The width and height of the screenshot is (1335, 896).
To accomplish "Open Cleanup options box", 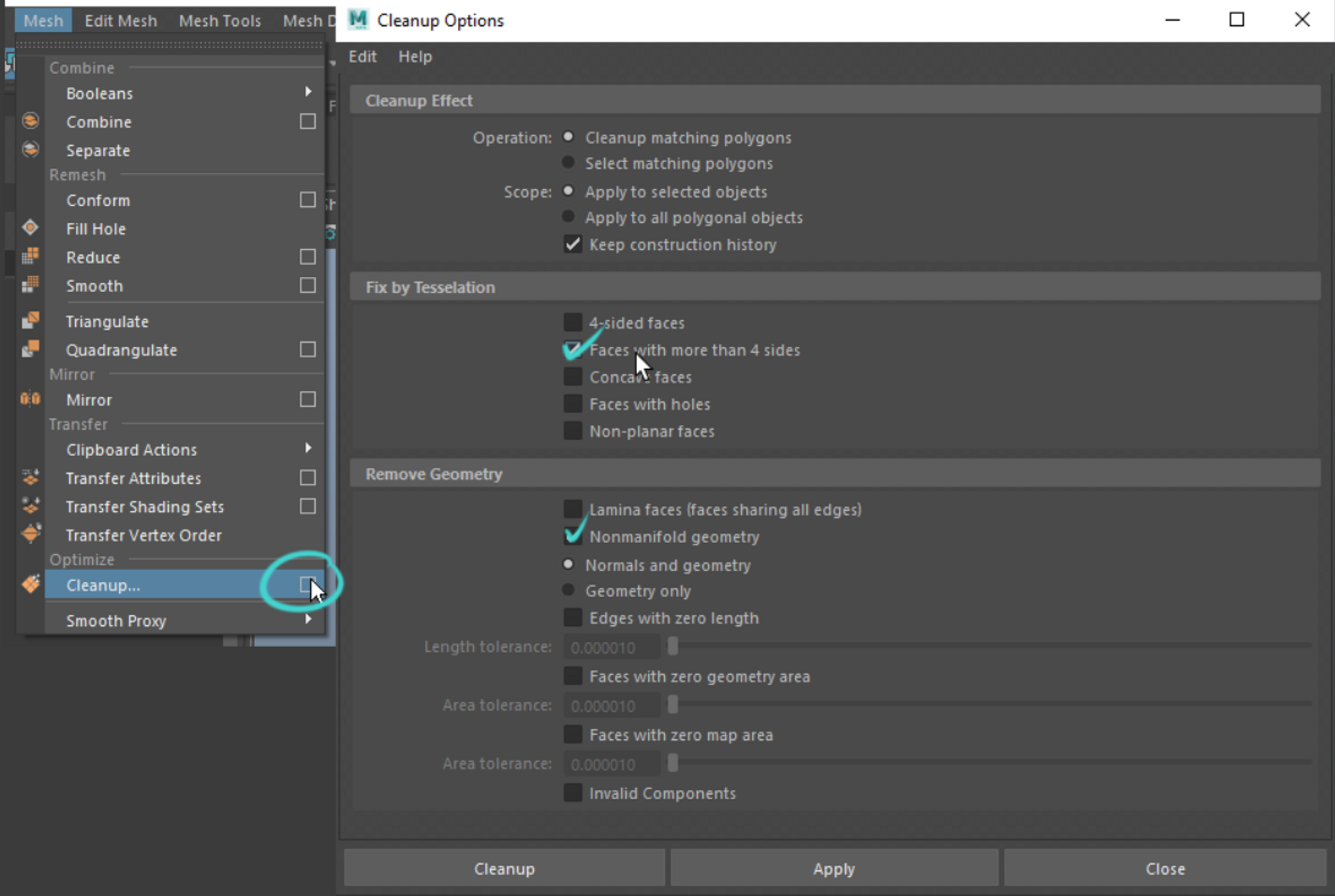I will pos(307,584).
